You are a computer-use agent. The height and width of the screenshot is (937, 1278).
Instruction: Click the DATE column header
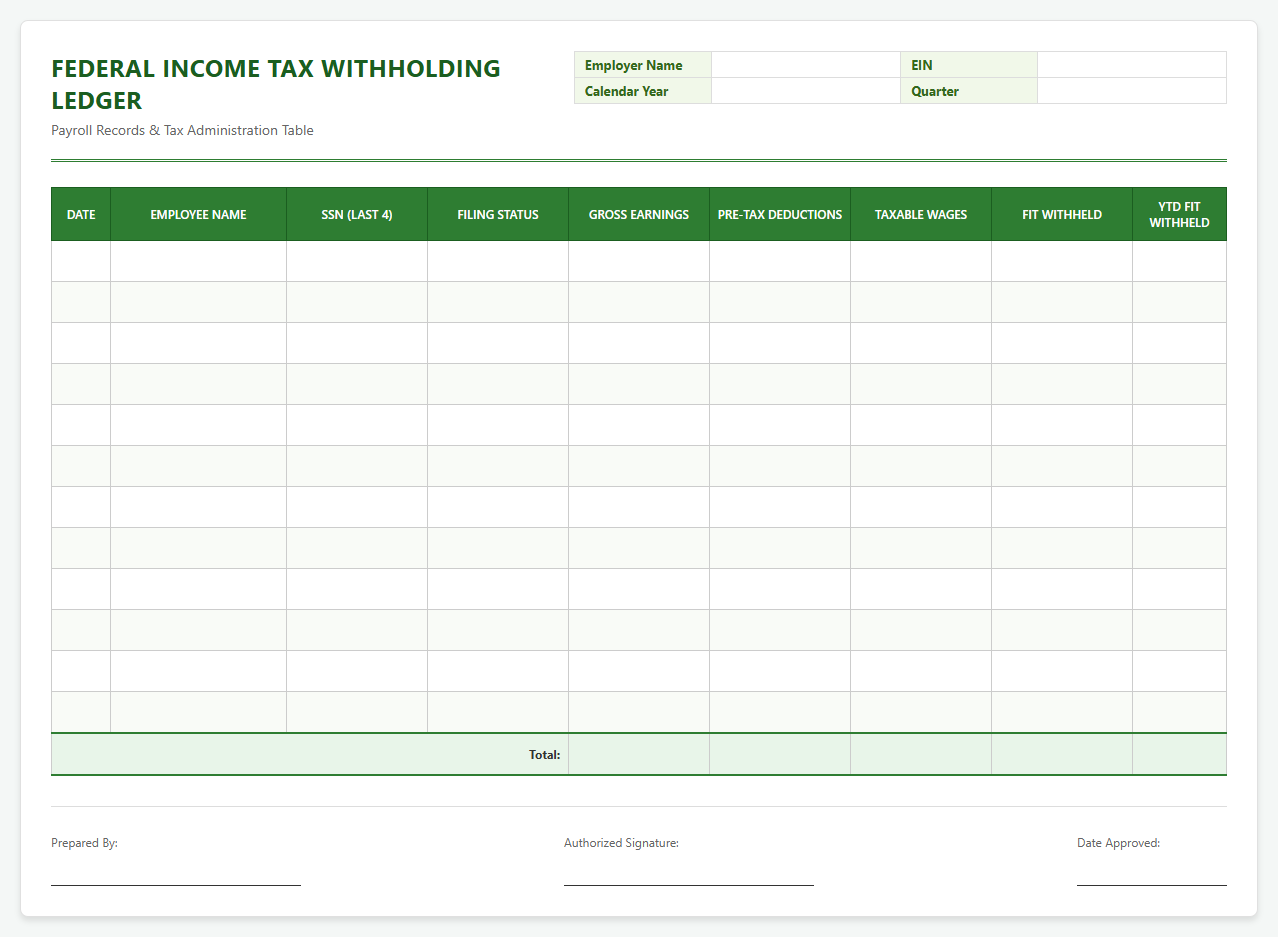pyautogui.click(x=81, y=214)
